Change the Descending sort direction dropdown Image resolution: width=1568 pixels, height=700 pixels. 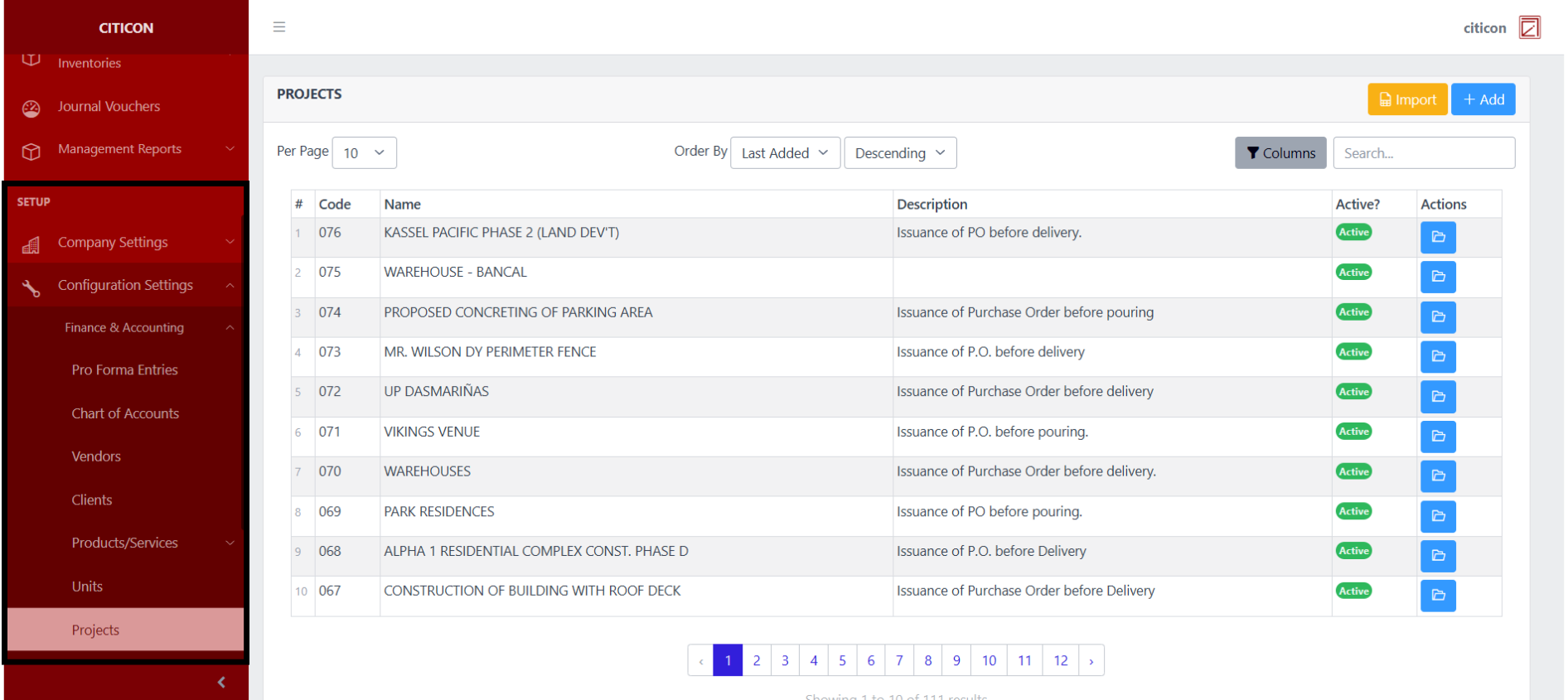click(899, 153)
